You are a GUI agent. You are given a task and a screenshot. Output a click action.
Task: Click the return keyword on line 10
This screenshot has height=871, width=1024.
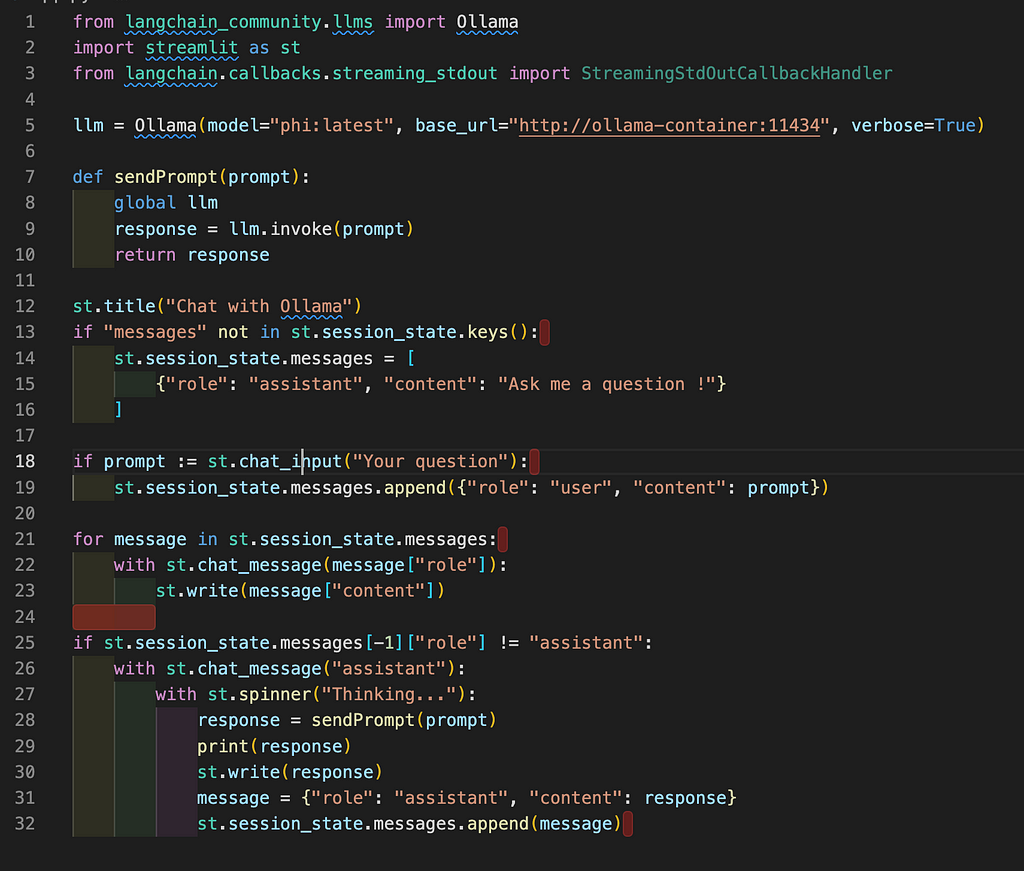tap(145, 255)
